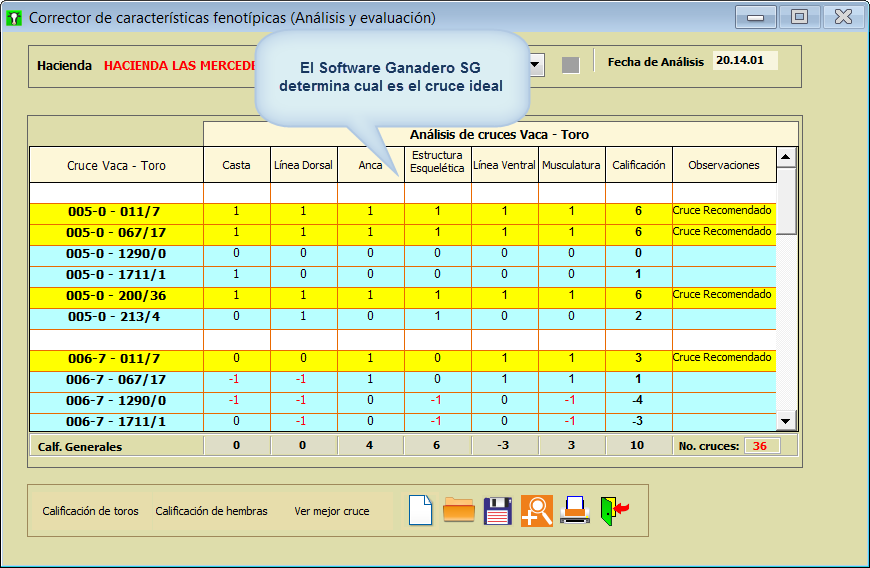Click the application icon in the title bar
The width and height of the screenshot is (870, 568).
click(x=14, y=18)
